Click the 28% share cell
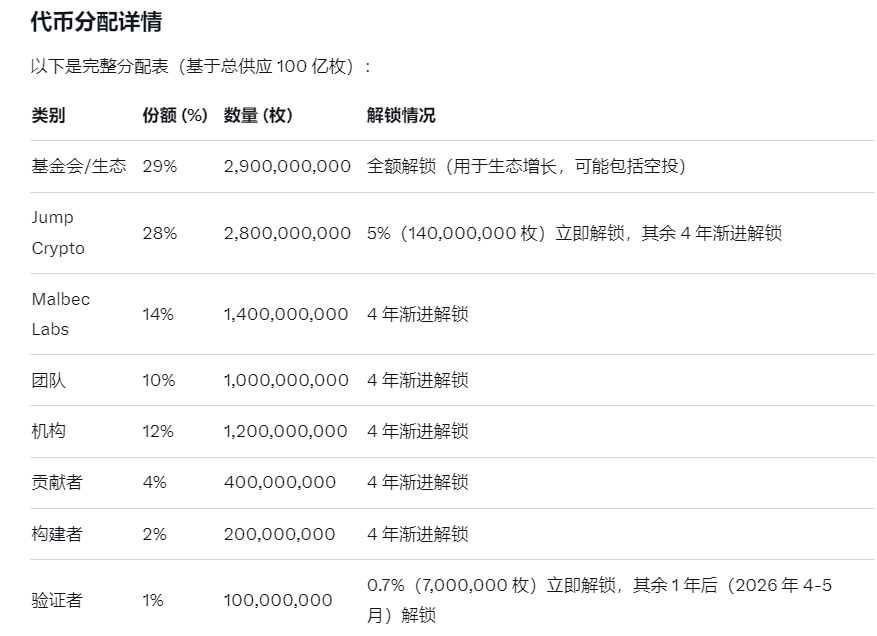The image size is (877, 636). tap(159, 233)
